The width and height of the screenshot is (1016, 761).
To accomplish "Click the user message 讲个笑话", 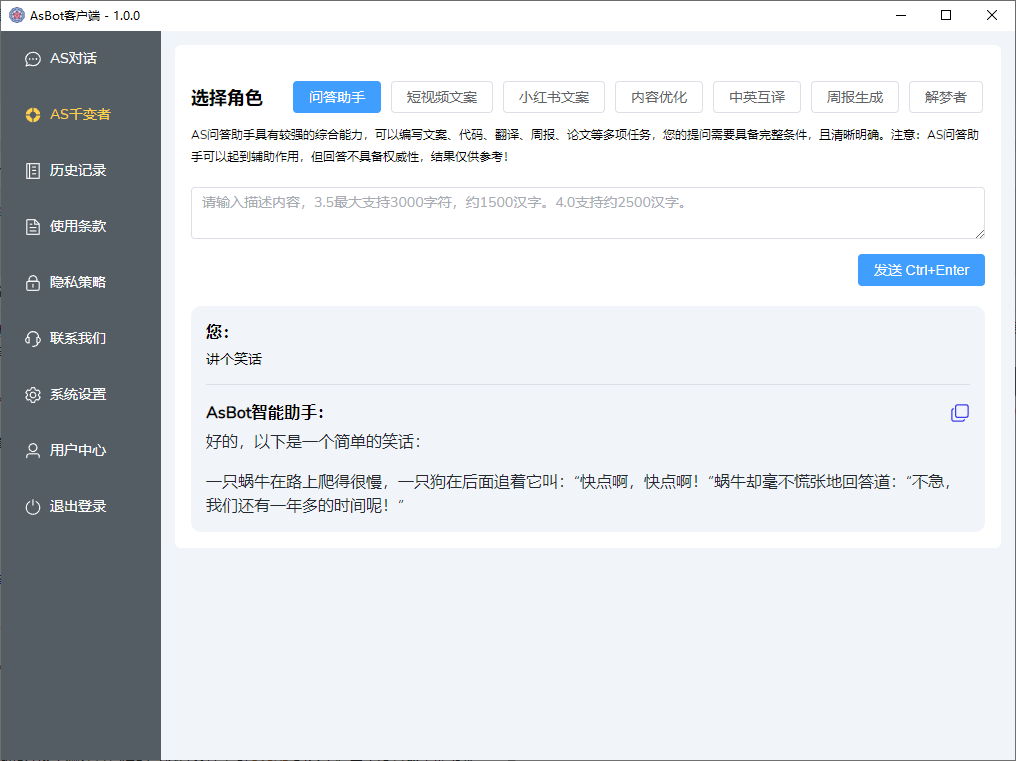I will (234, 359).
